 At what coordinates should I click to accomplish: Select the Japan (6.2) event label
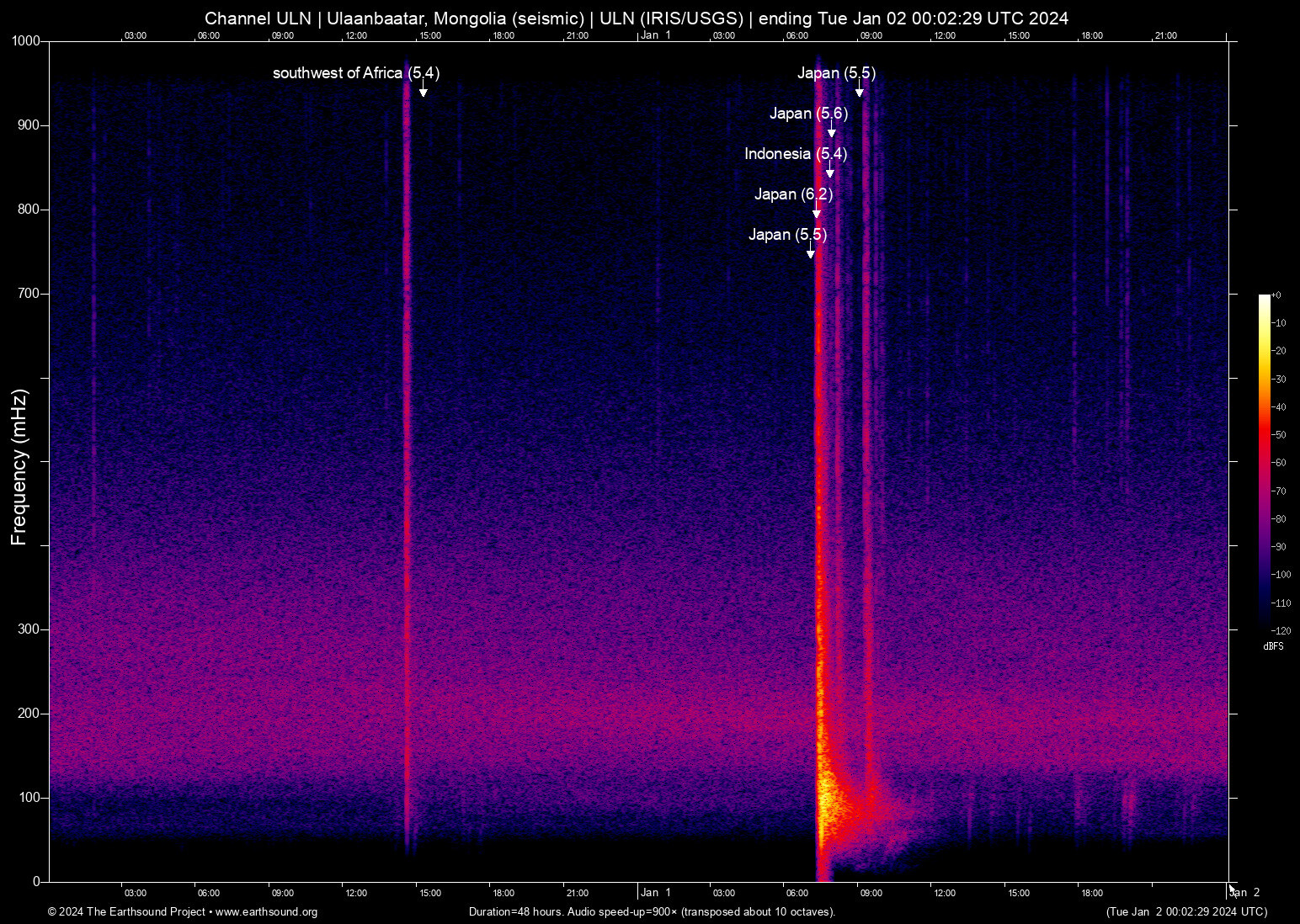tap(793, 194)
